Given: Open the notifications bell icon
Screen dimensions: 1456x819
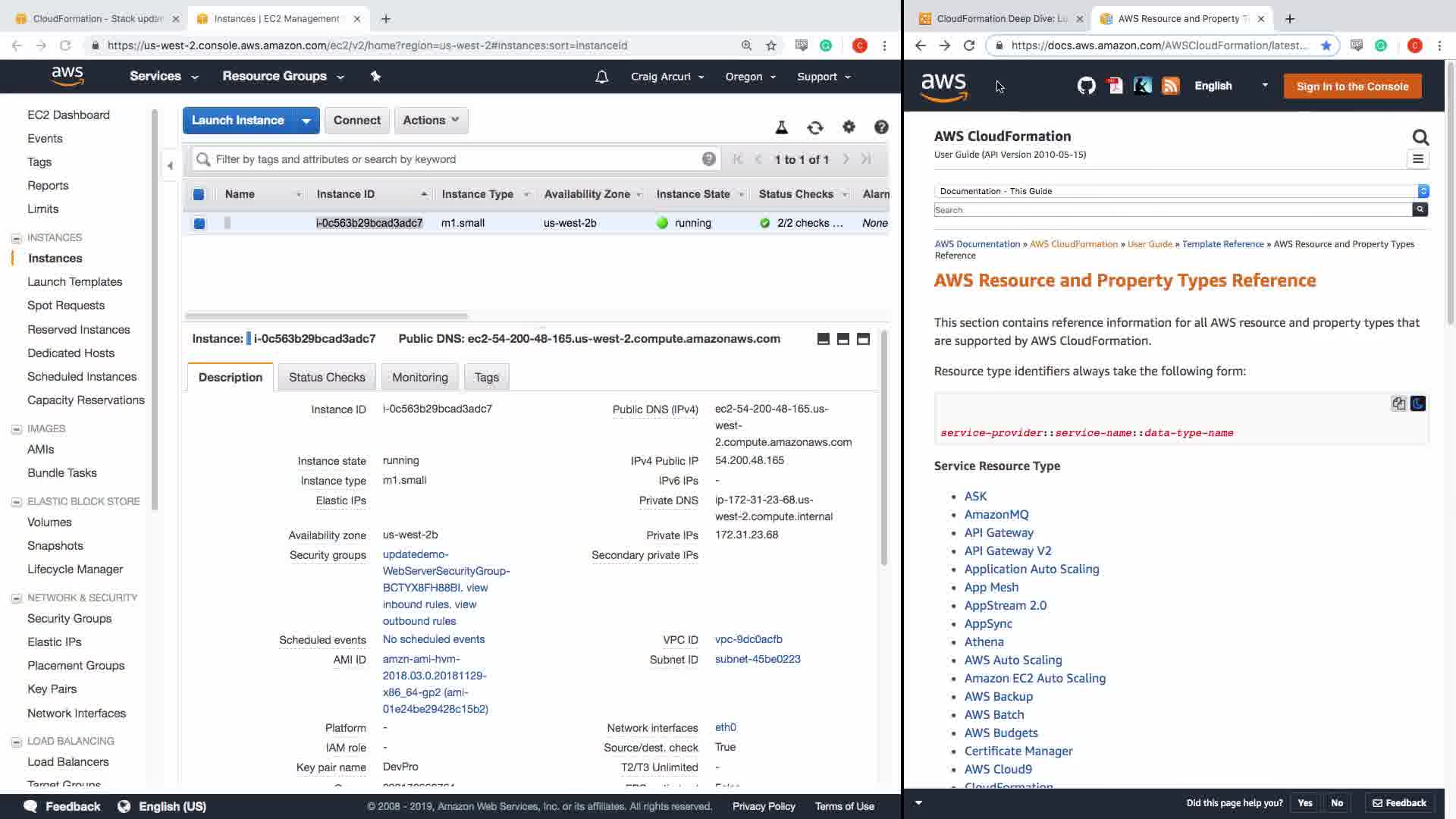Looking at the screenshot, I should click(601, 77).
